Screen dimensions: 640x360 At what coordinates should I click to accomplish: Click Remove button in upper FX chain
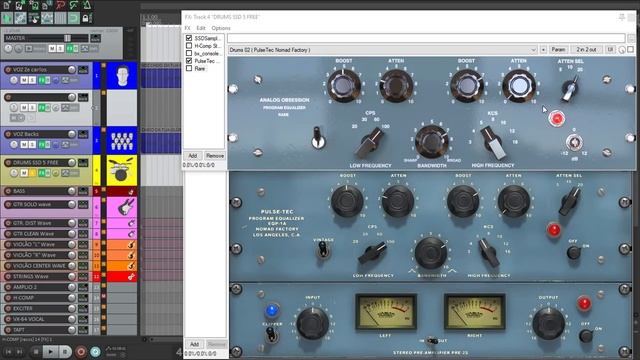click(x=215, y=156)
